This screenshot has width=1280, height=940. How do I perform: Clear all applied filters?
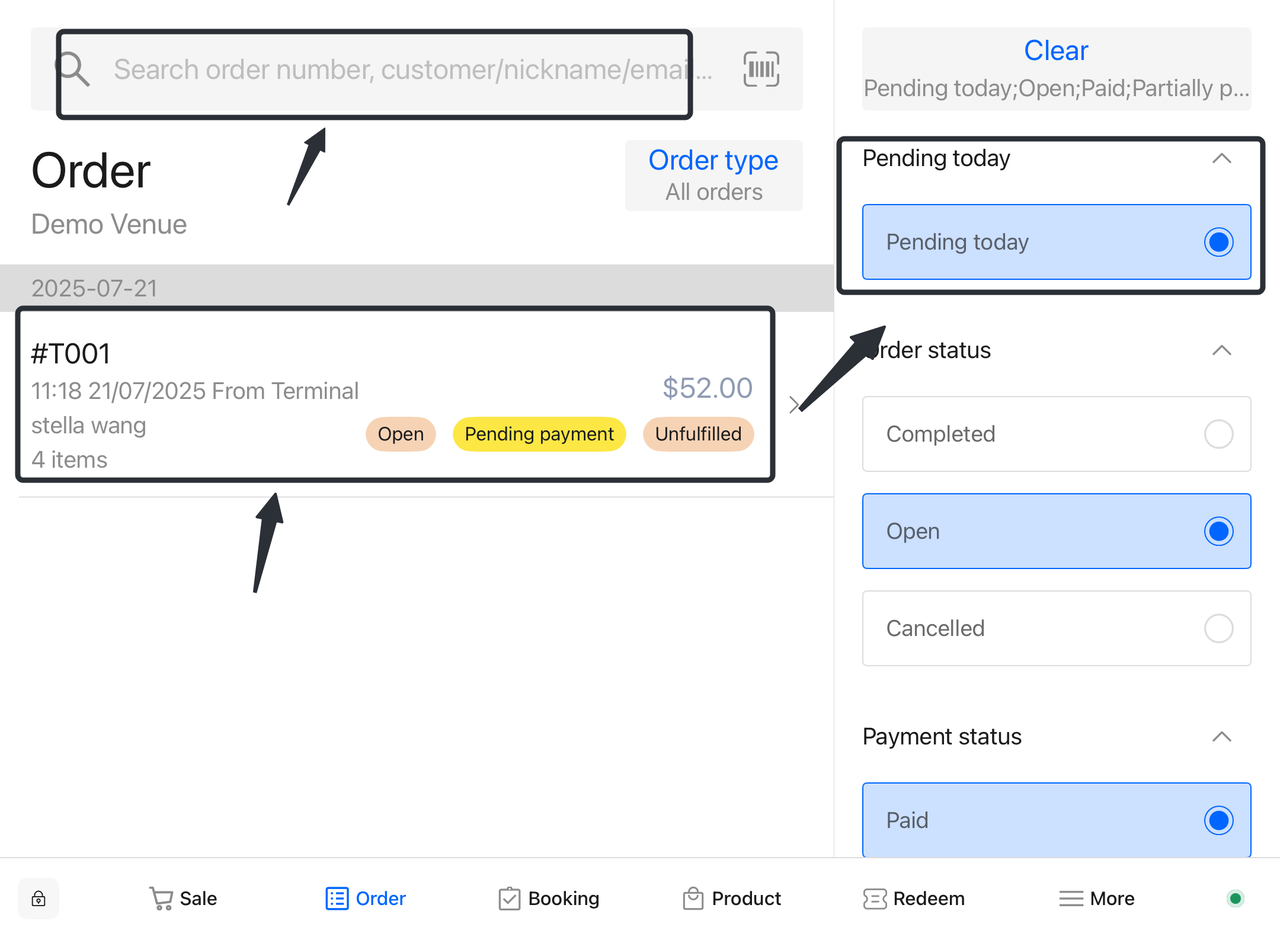(1056, 51)
